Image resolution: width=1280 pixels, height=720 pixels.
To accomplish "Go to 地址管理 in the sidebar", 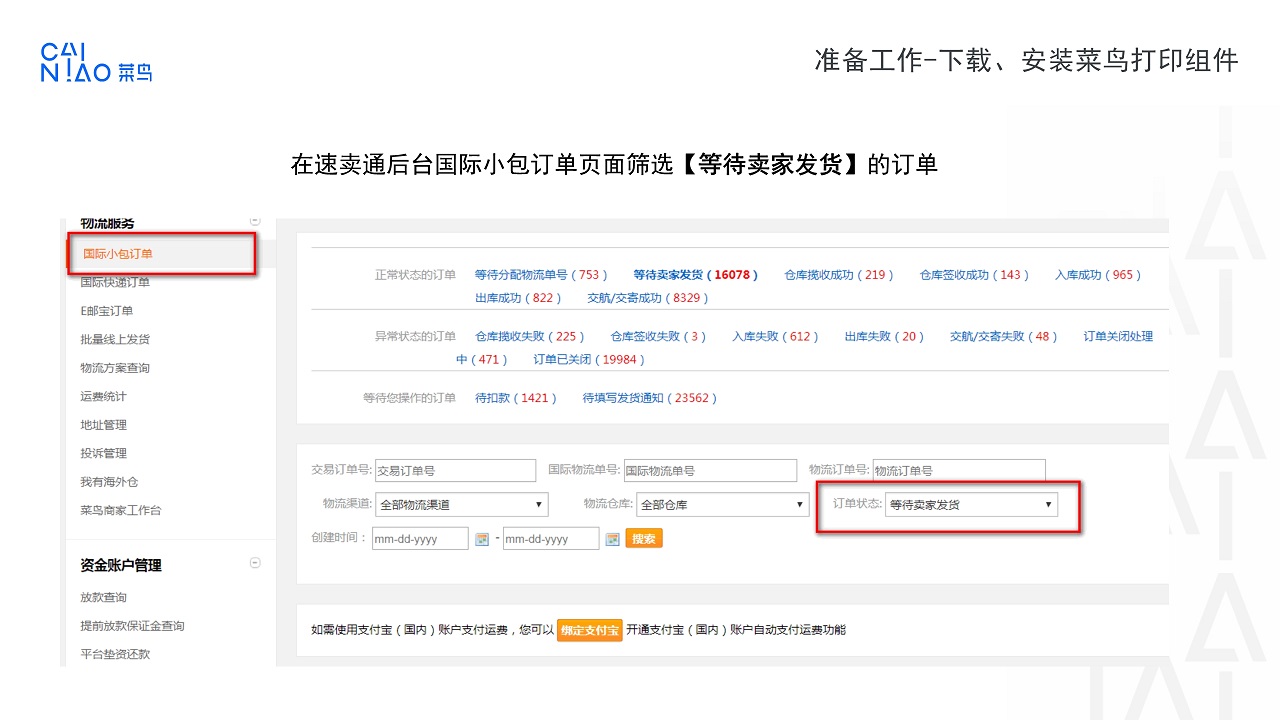I will [104, 425].
